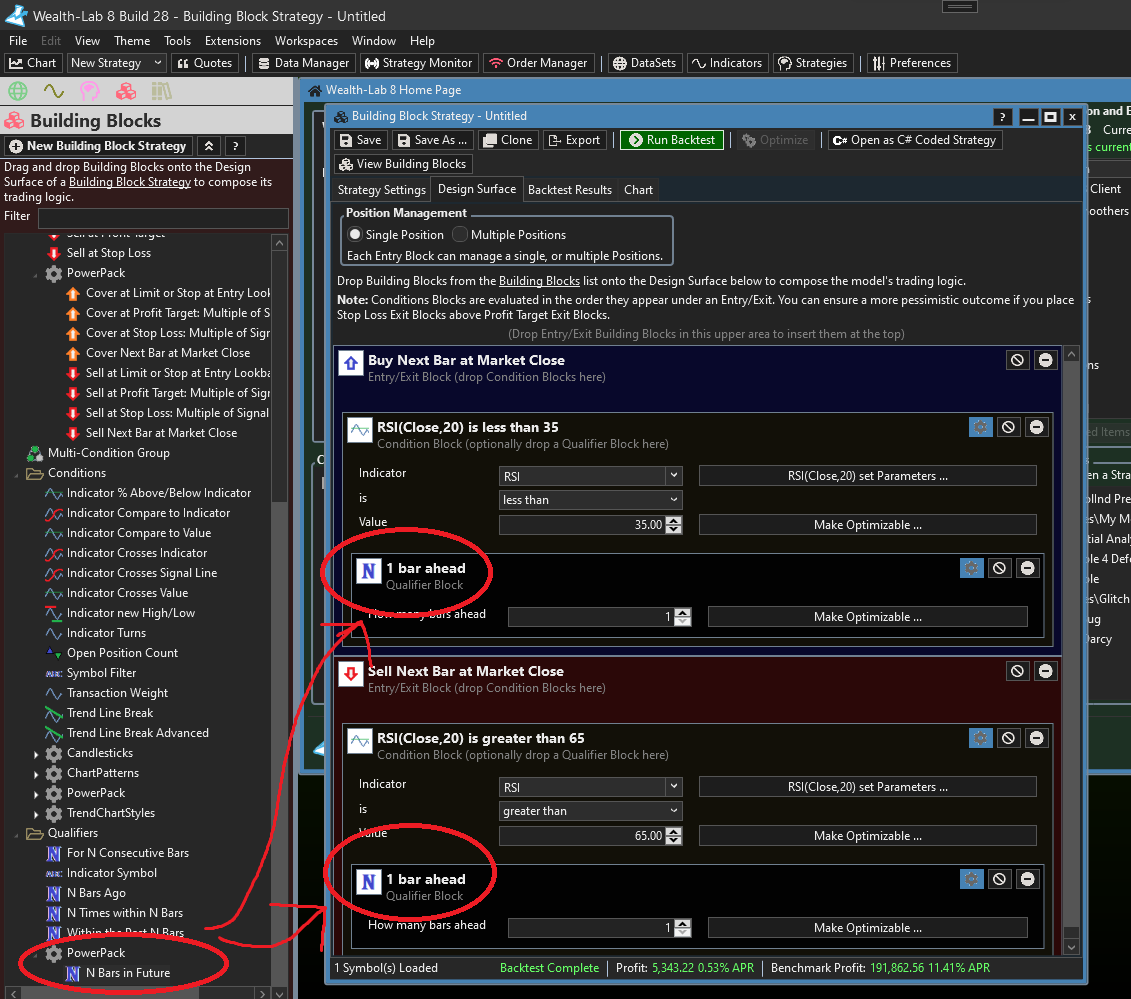
Task: Click Make Optimizable for value 35.00
Action: coord(867,525)
